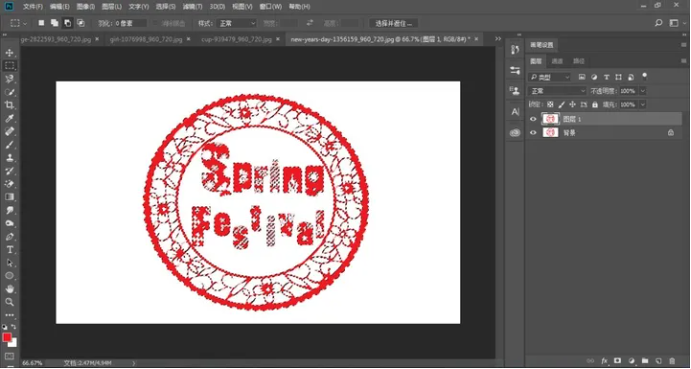Select the Crop tool
Screen dimensions: 691x369
click(9, 105)
